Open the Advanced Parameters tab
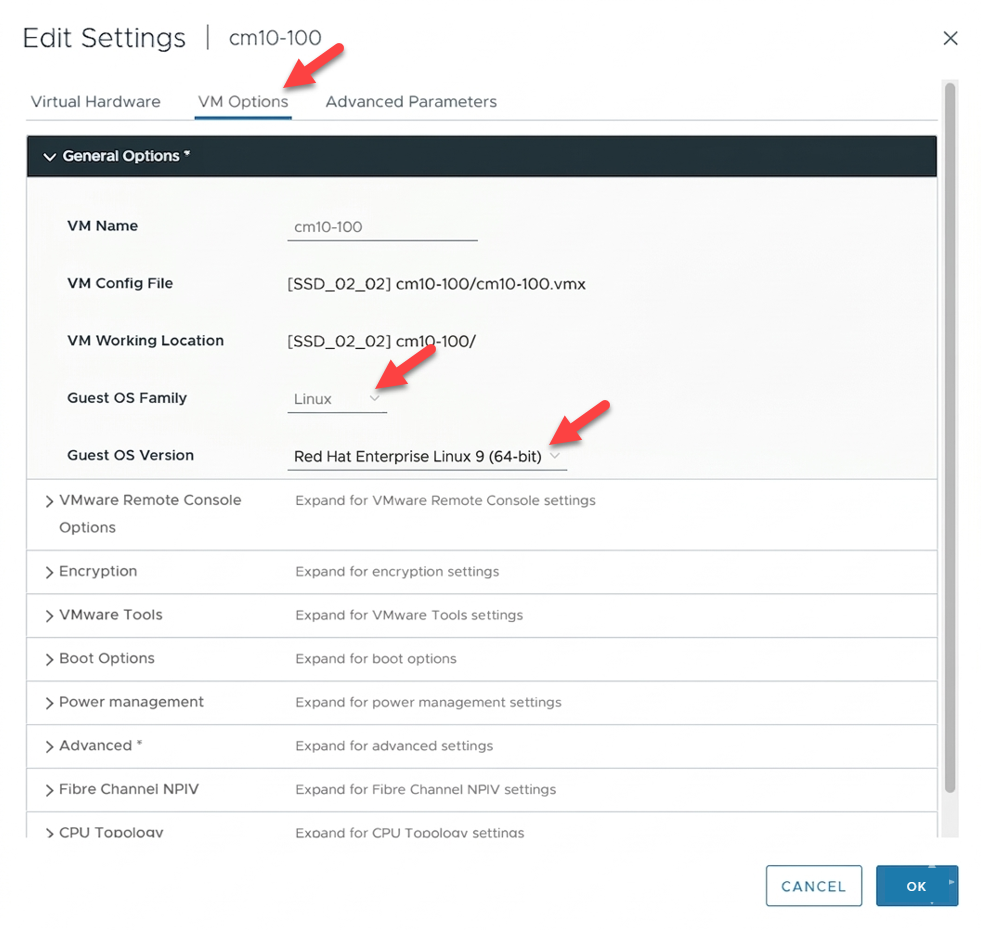 pos(411,102)
